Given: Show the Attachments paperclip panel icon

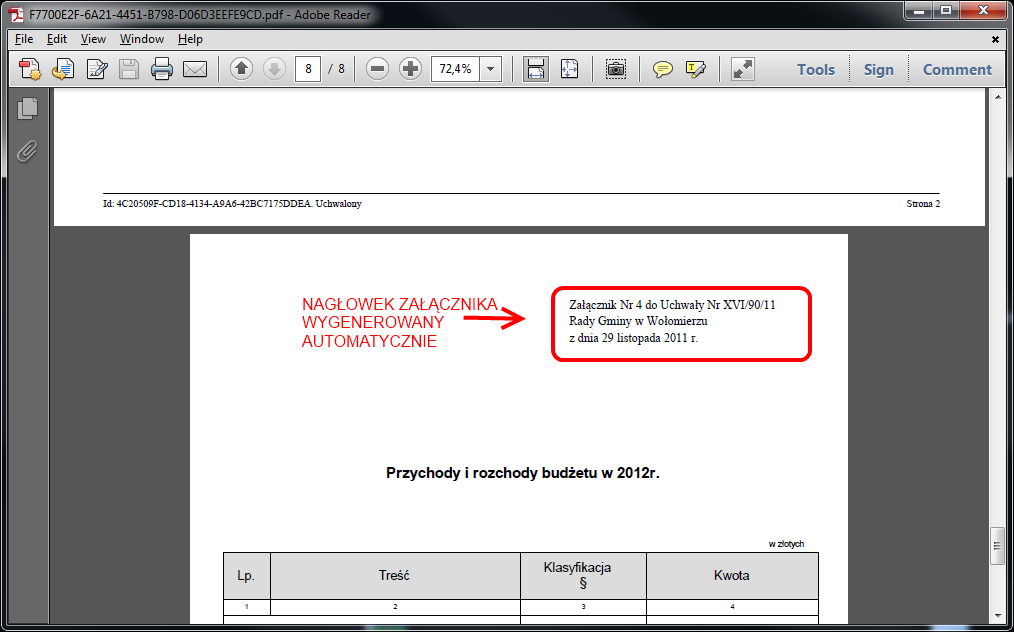Looking at the screenshot, I should (27, 151).
